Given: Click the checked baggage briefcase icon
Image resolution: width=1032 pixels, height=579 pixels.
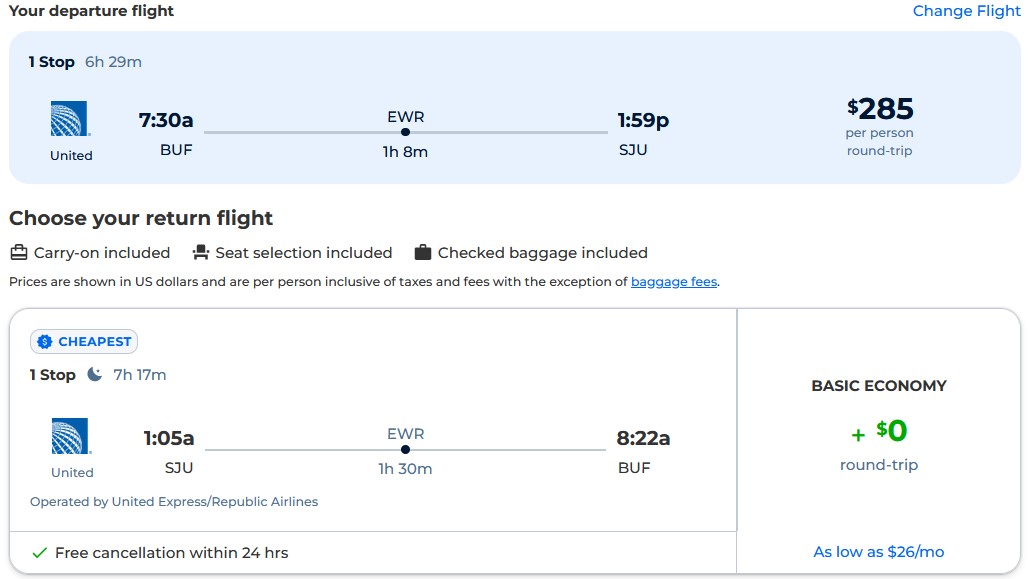Looking at the screenshot, I should pos(422,252).
